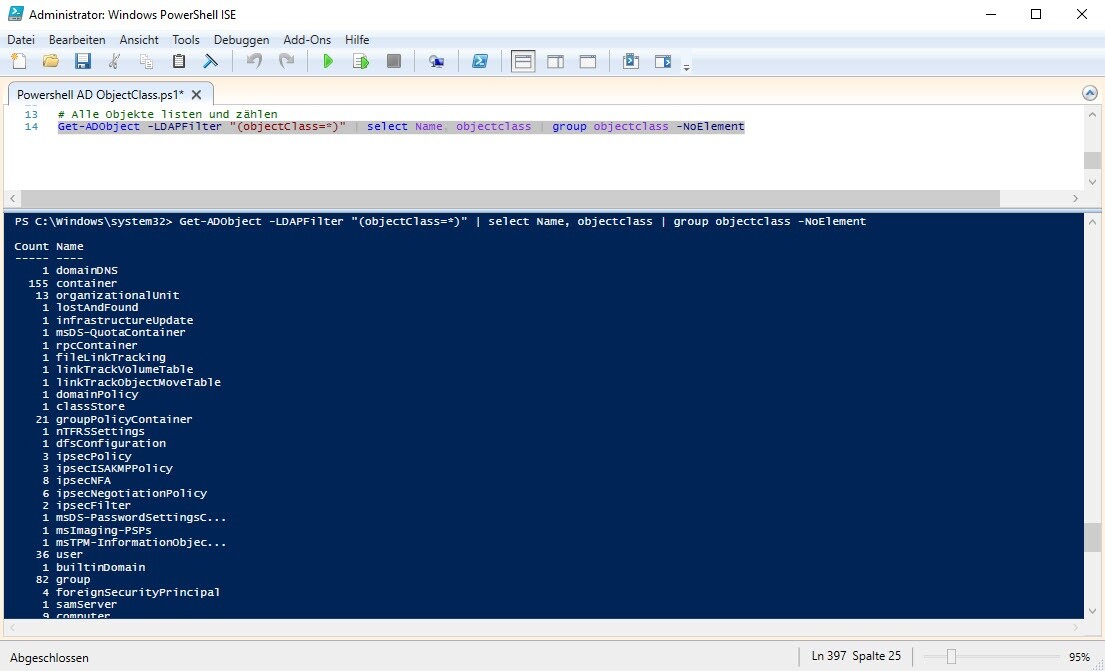Open a script file with the folder icon

pos(51,62)
